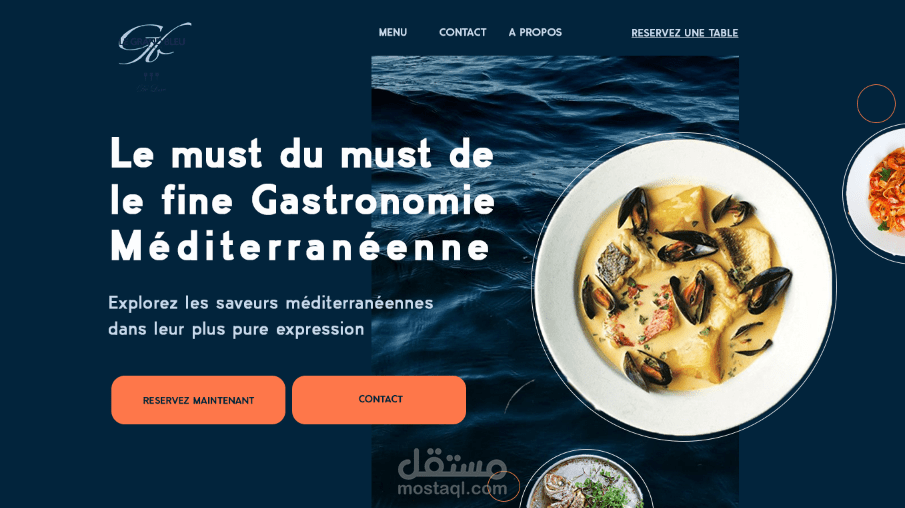Follow the RESERVEZ UNE TABLE link
Screen dimensions: 905x508
(685, 33)
